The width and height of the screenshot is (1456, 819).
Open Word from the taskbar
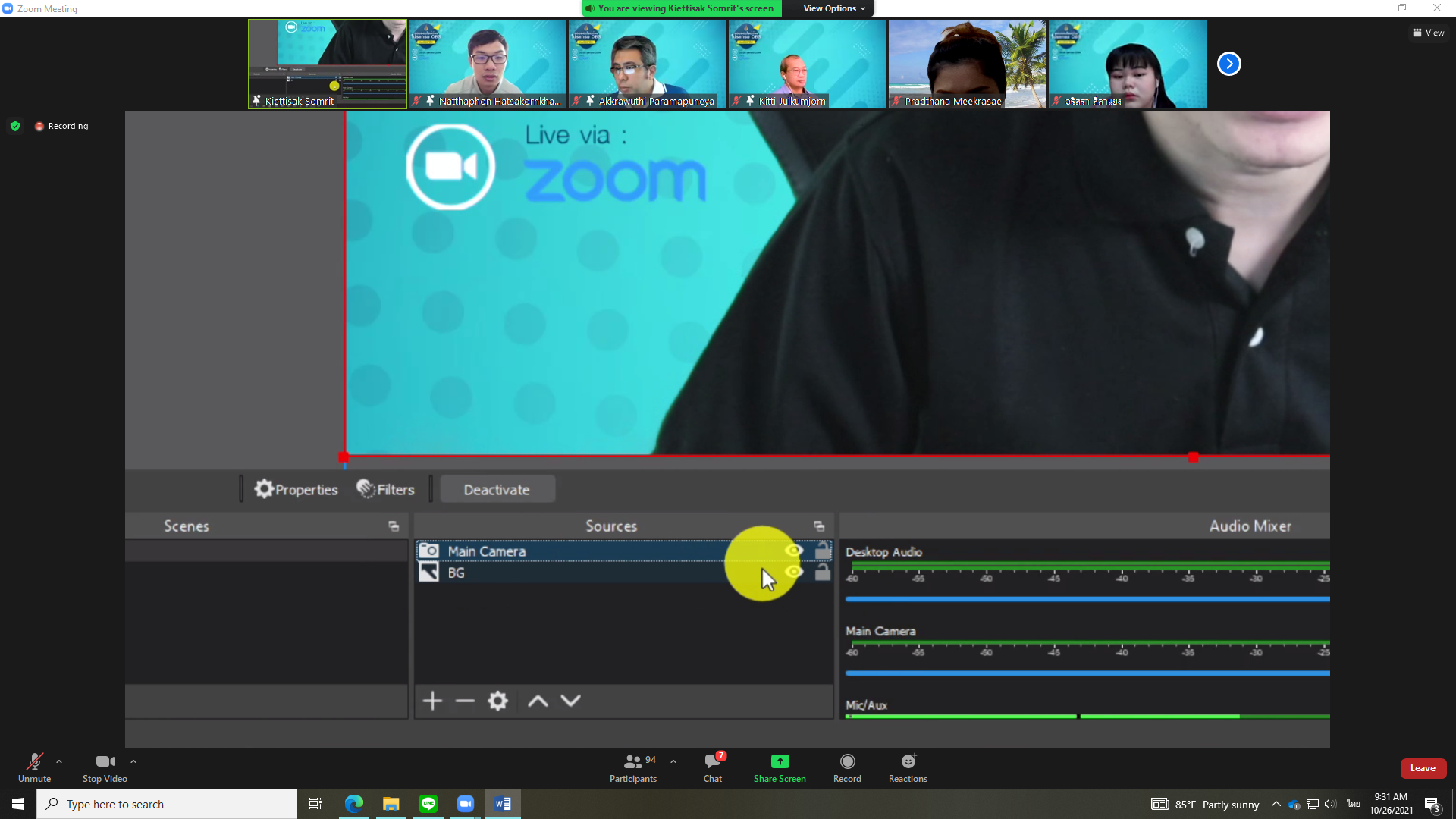coord(503,804)
